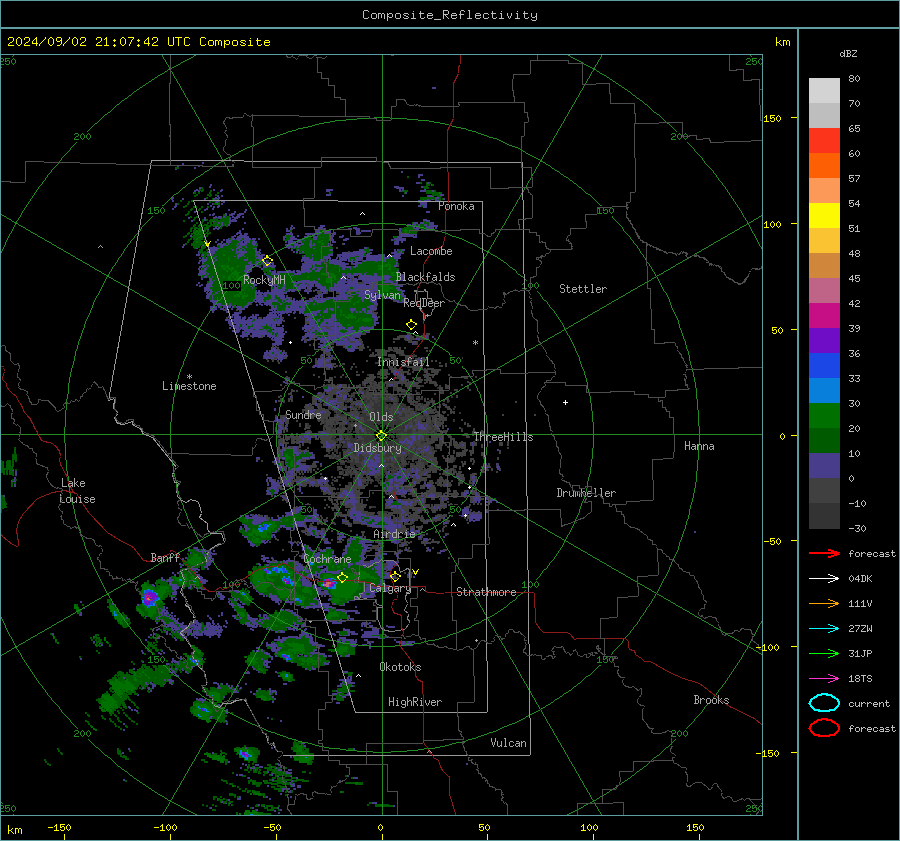The image size is (900, 841).
Task: Select the Hanna label
Action: click(699, 446)
